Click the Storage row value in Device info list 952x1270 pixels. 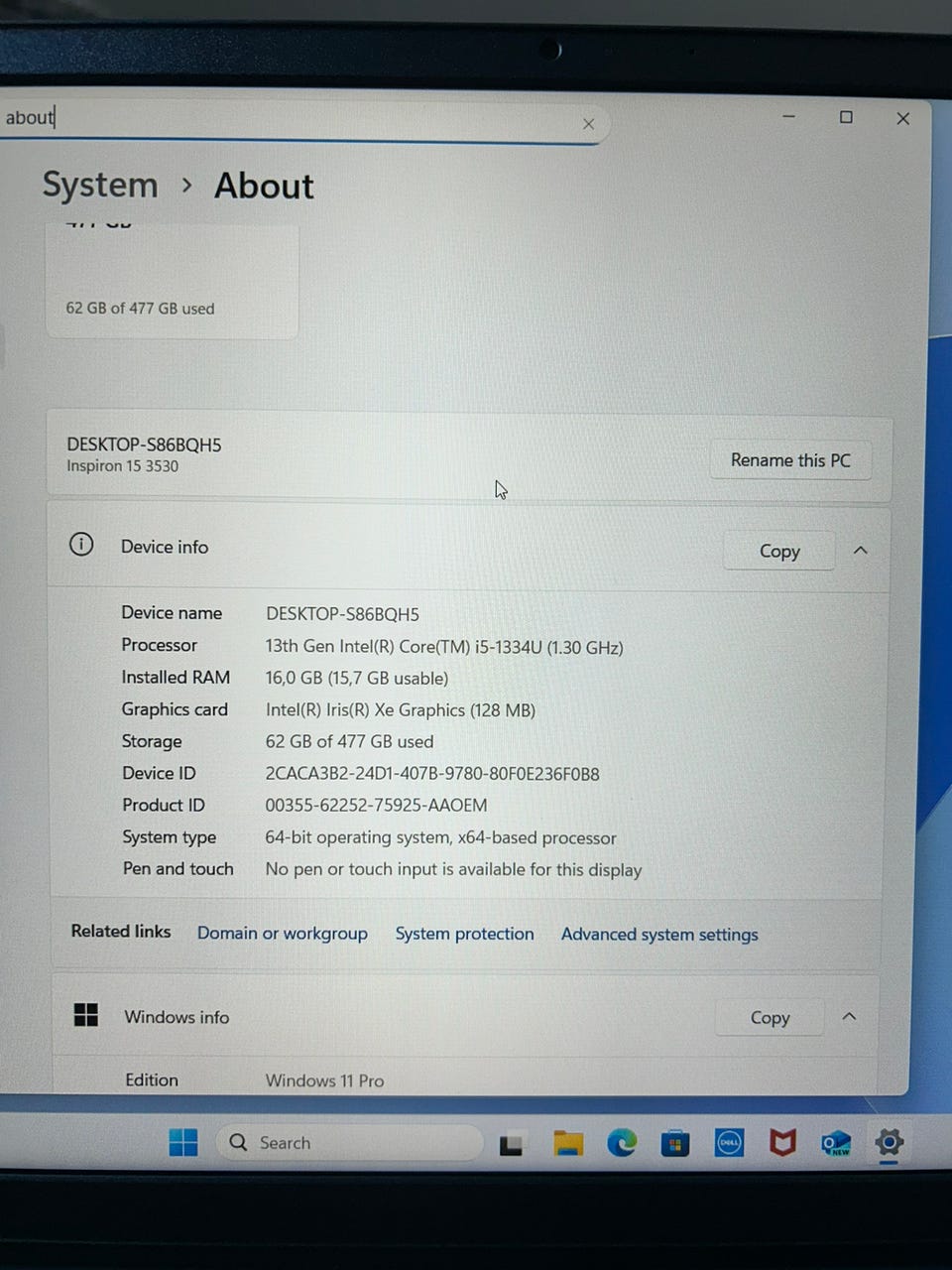tap(349, 742)
